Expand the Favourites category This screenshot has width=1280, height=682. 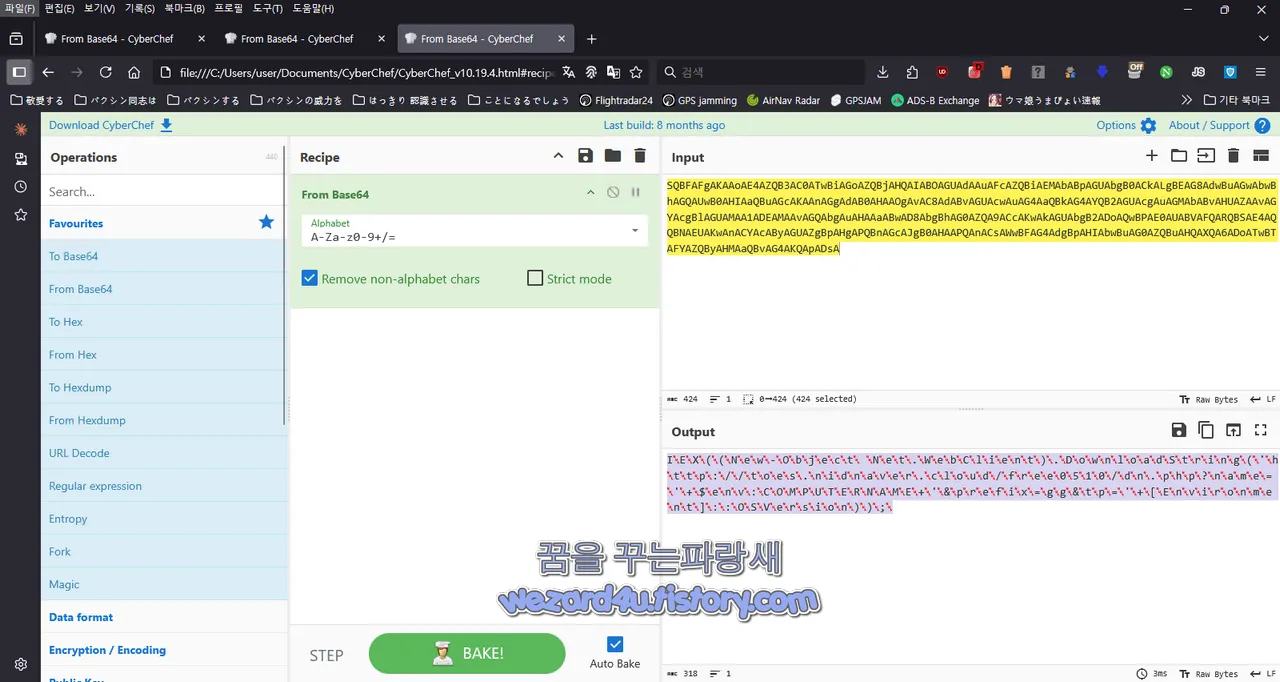(163, 223)
